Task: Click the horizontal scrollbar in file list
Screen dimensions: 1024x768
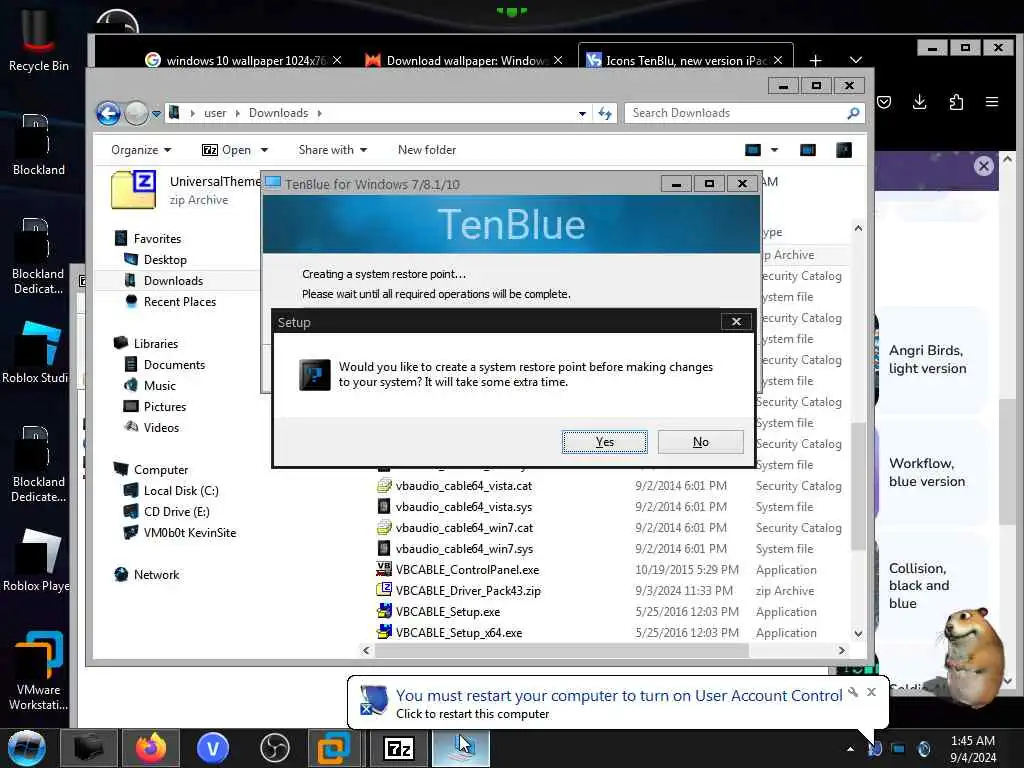Action: pos(562,650)
